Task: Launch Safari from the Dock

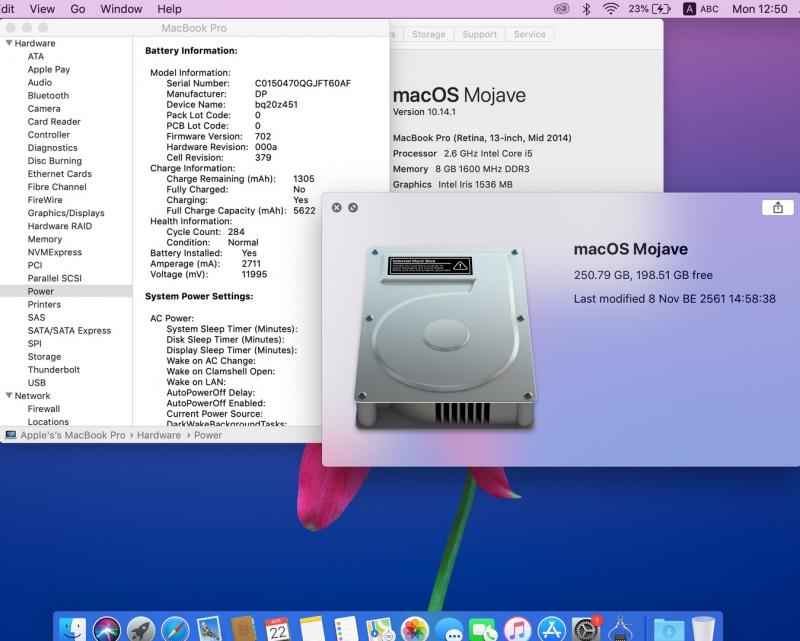Action: pyautogui.click(x=175, y=629)
